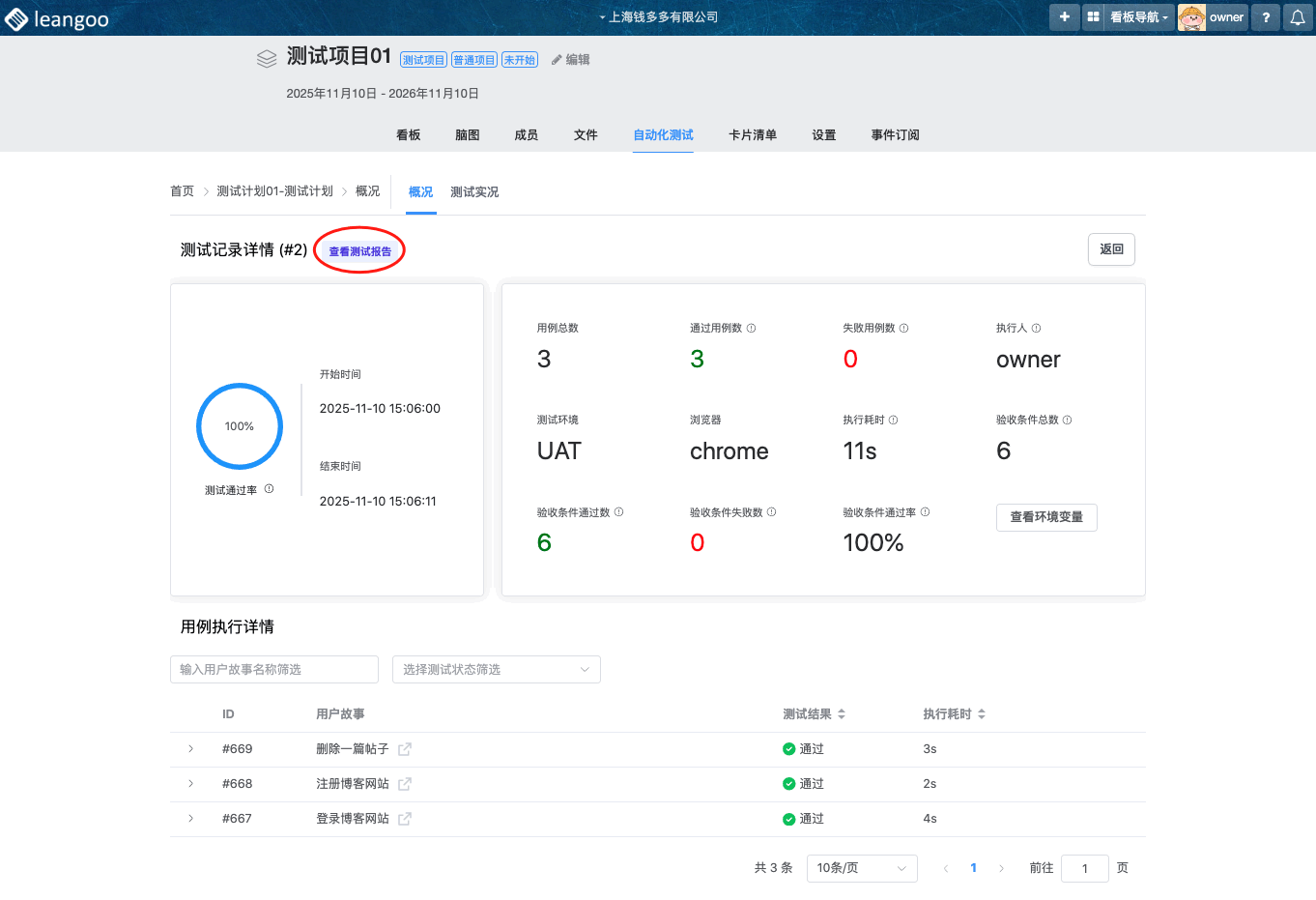Screen dimensions: 1316x900
Task: Sort by 执行耗时 column
Action: tap(982, 714)
